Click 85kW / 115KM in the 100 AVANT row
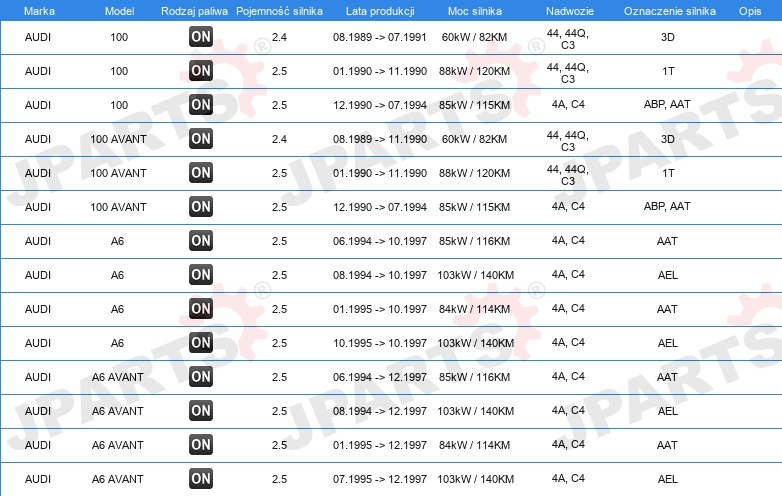782x496 pixels. point(474,207)
